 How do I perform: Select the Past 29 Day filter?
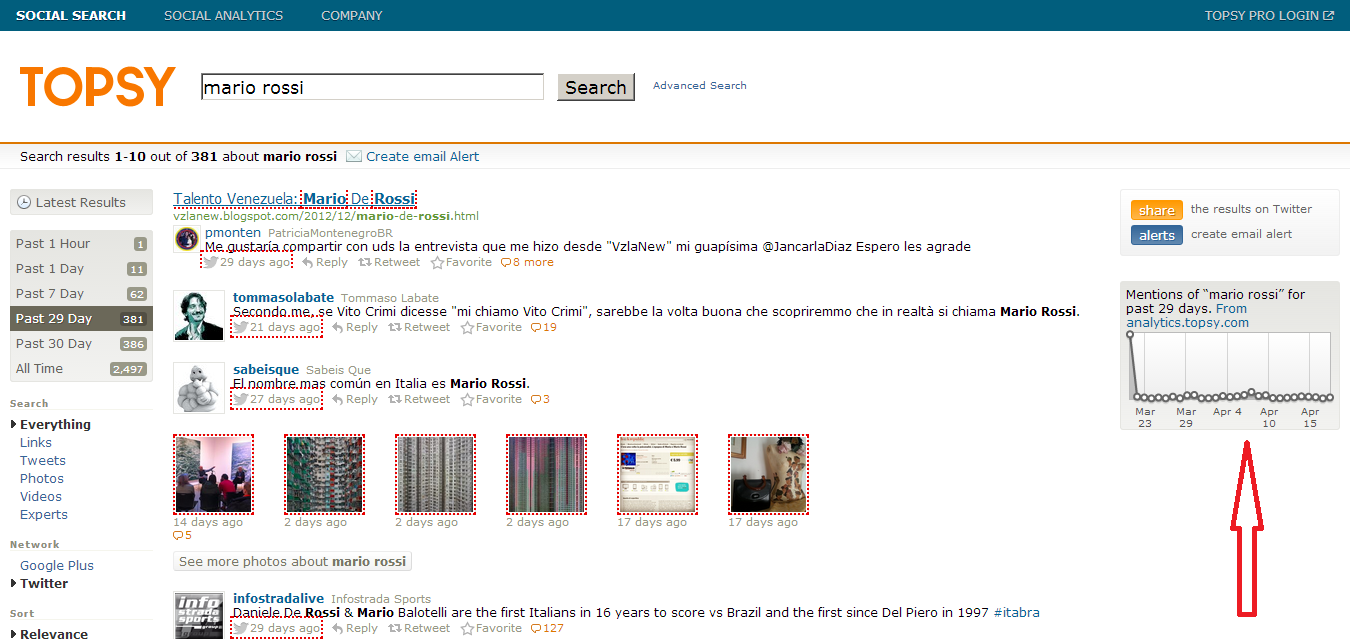[x=81, y=318]
